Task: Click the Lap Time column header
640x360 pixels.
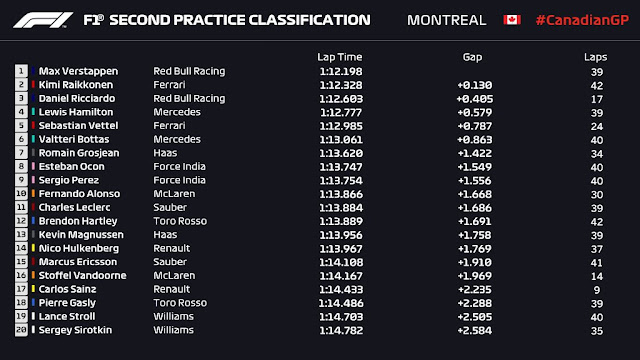Action: point(340,57)
